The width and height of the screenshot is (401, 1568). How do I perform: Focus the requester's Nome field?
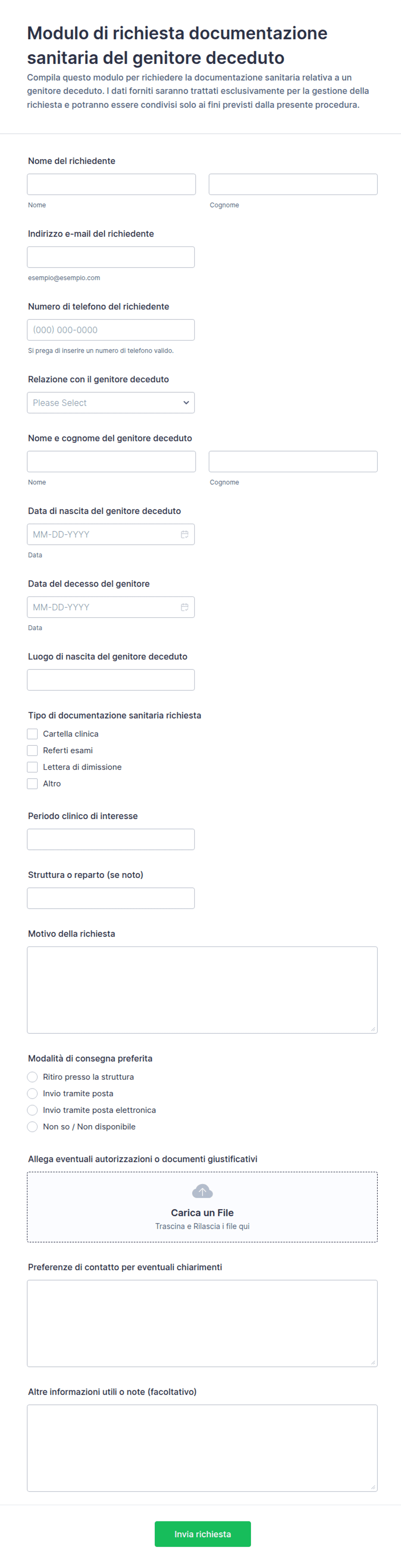[x=111, y=184]
